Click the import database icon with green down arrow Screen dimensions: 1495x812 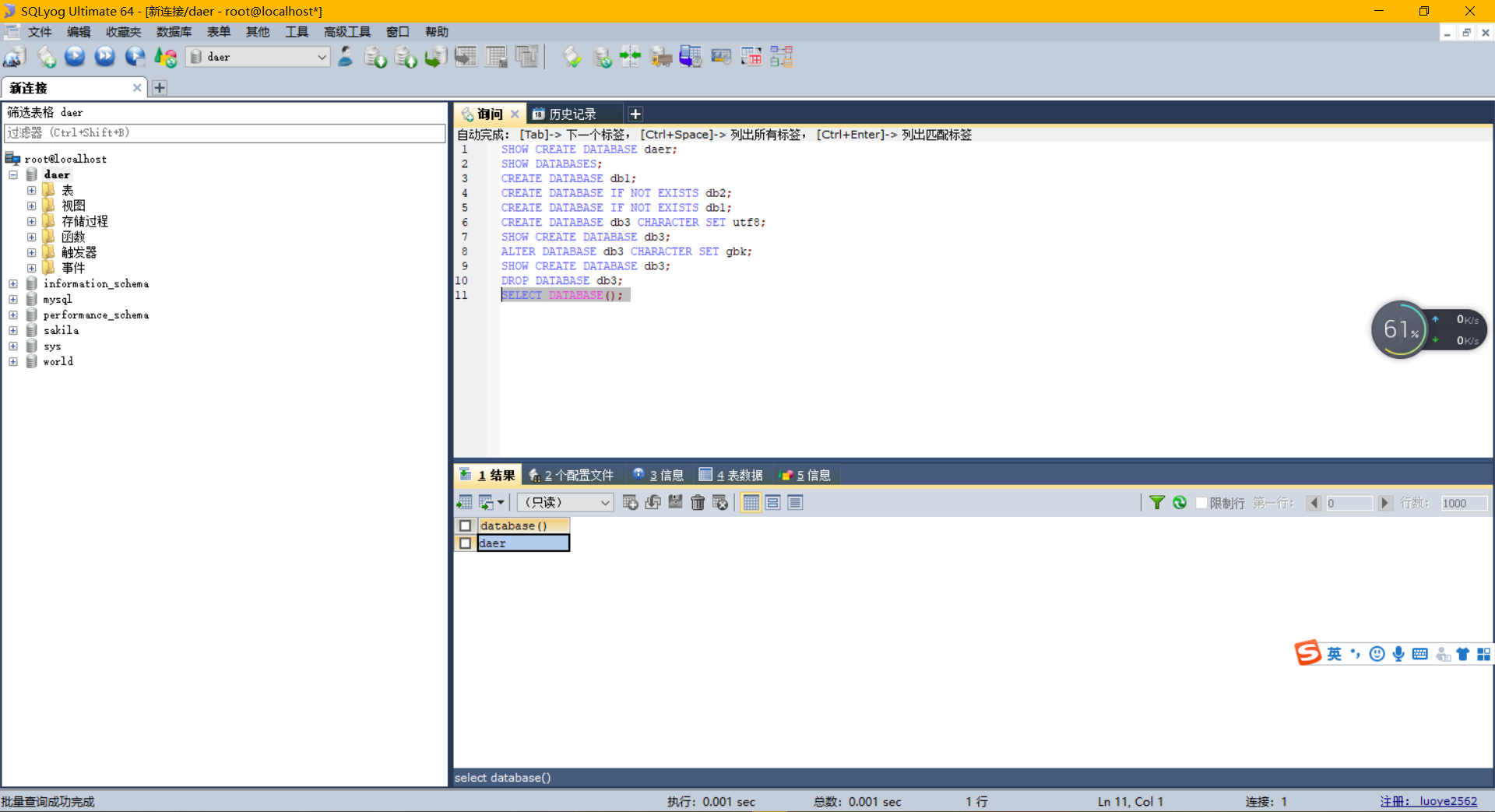click(x=375, y=57)
